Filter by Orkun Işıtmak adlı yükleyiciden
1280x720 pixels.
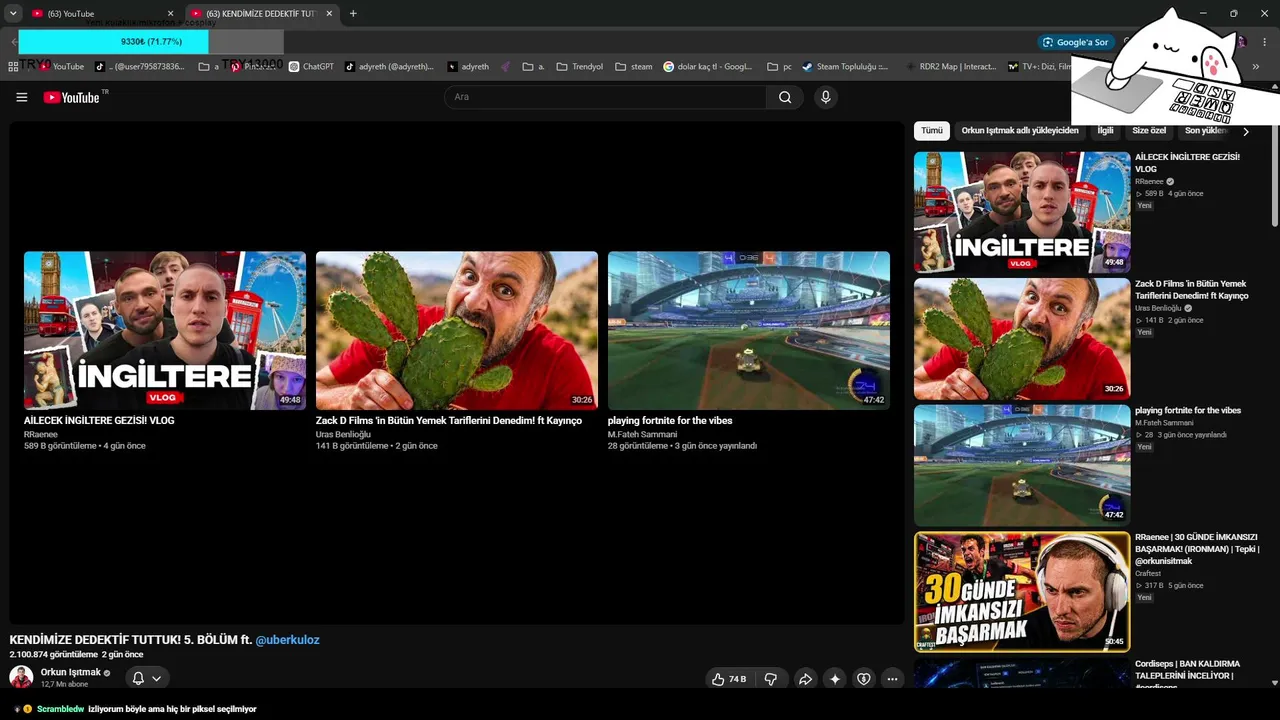1020,131
